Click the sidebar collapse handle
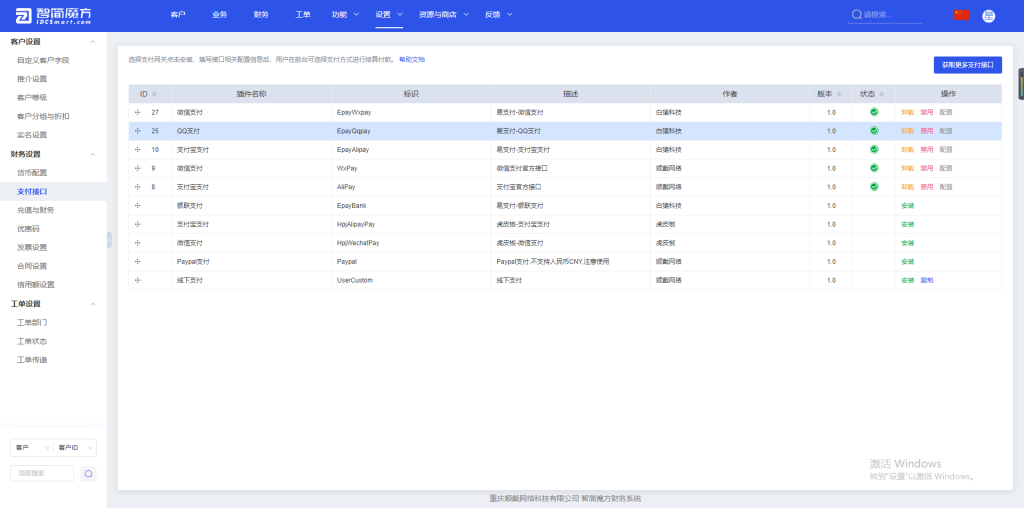Image resolution: width=1024 pixels, height=508 pixels. [x=109, y=240]
